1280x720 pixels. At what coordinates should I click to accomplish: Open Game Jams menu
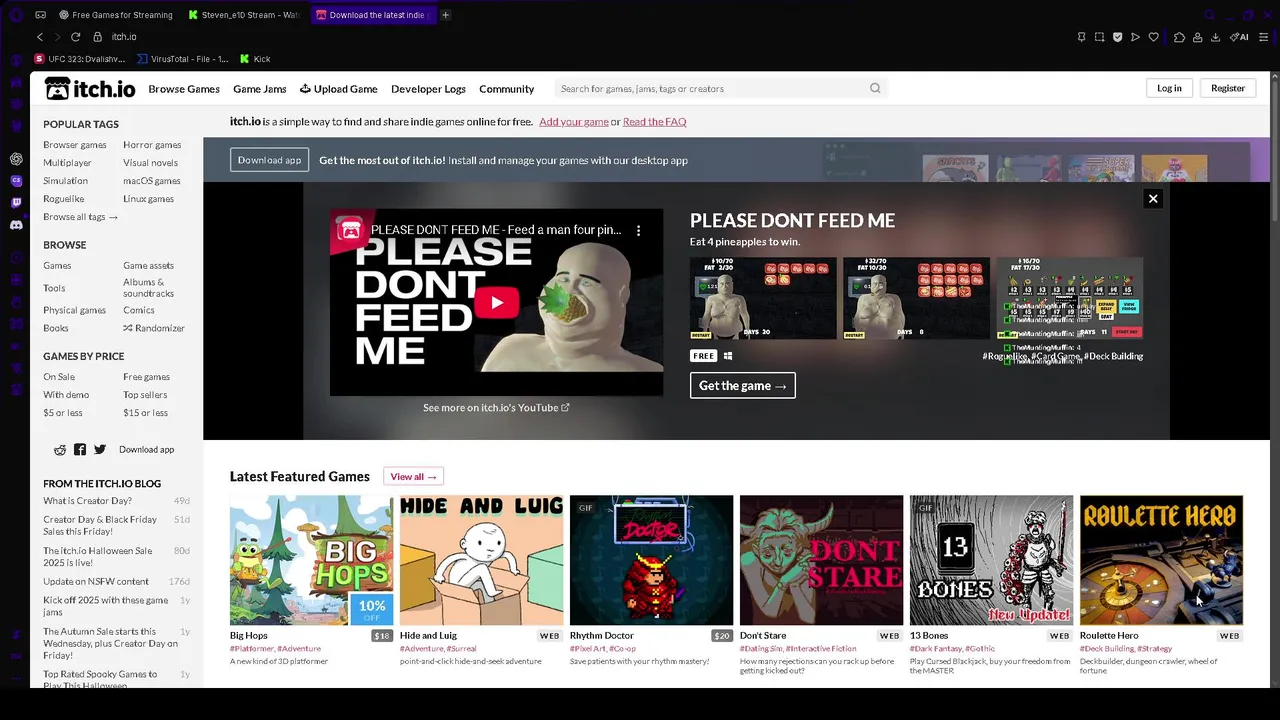tap(260, 89)
